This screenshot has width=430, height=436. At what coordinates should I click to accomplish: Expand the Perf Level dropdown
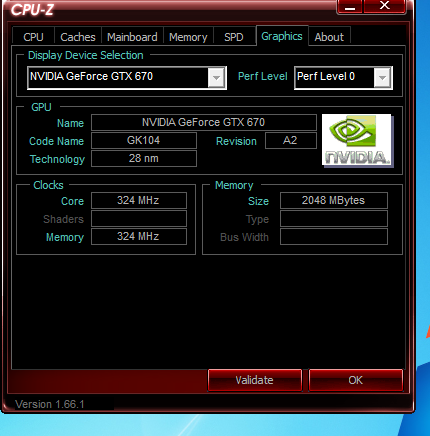pyautogui.click(x=343, y=78)
